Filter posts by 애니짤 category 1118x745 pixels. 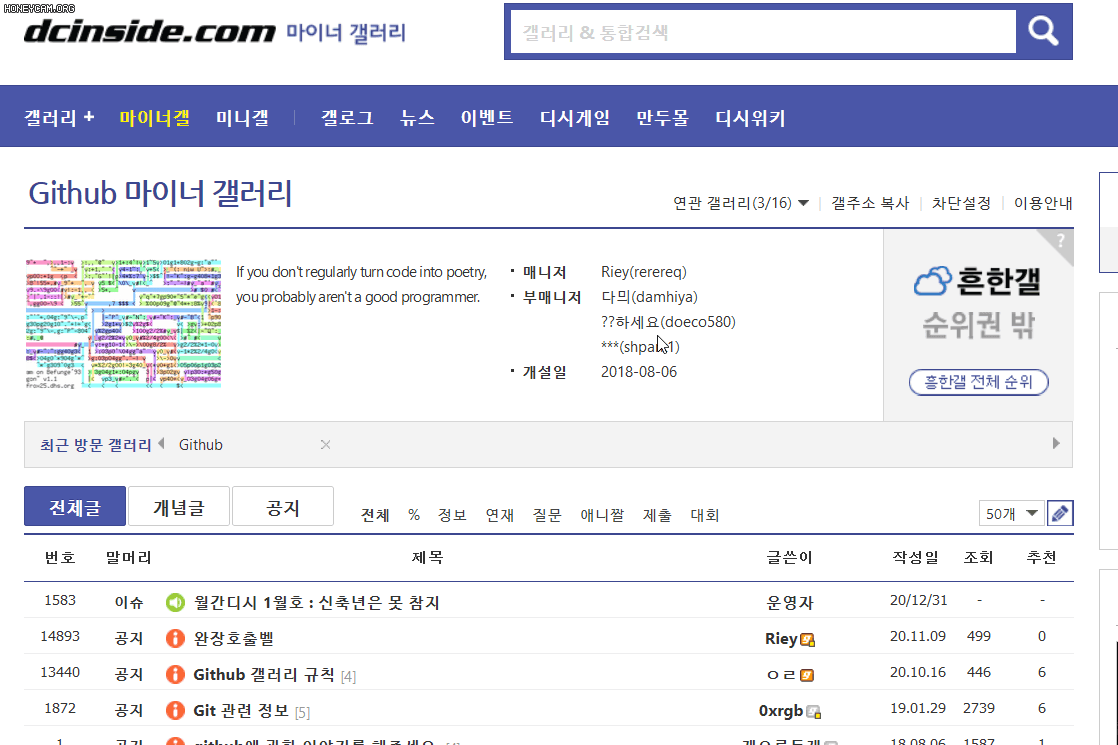pos(602,515)
